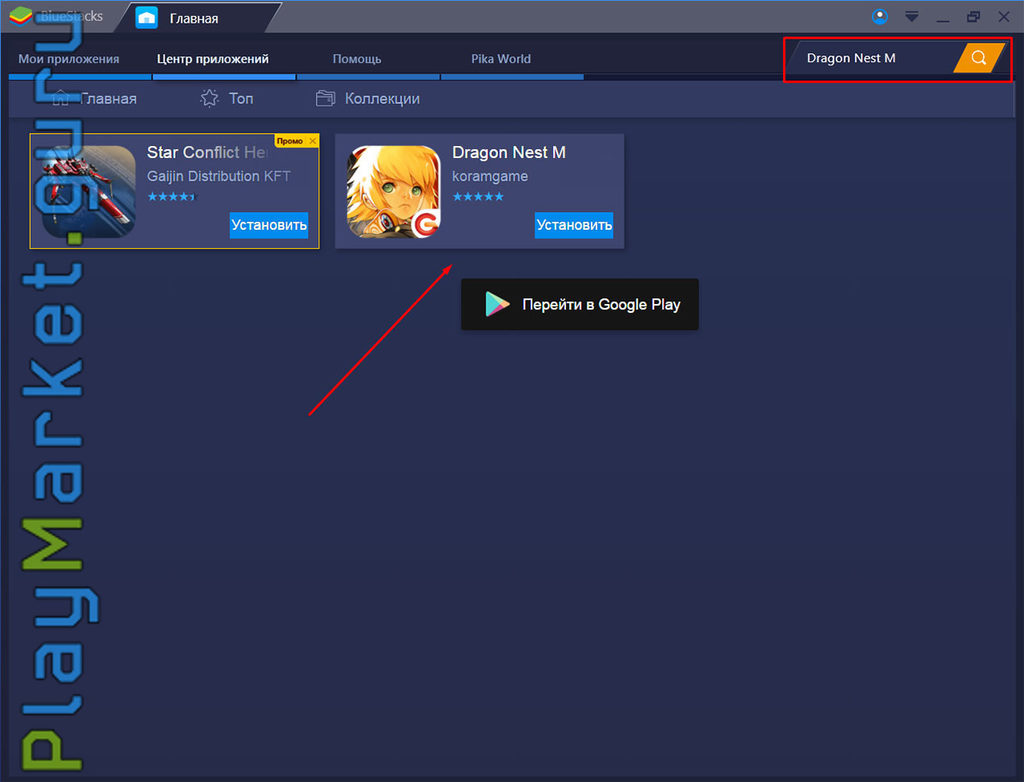
Task: Restore the BlueStacks window size
Action: pos(973,17)
